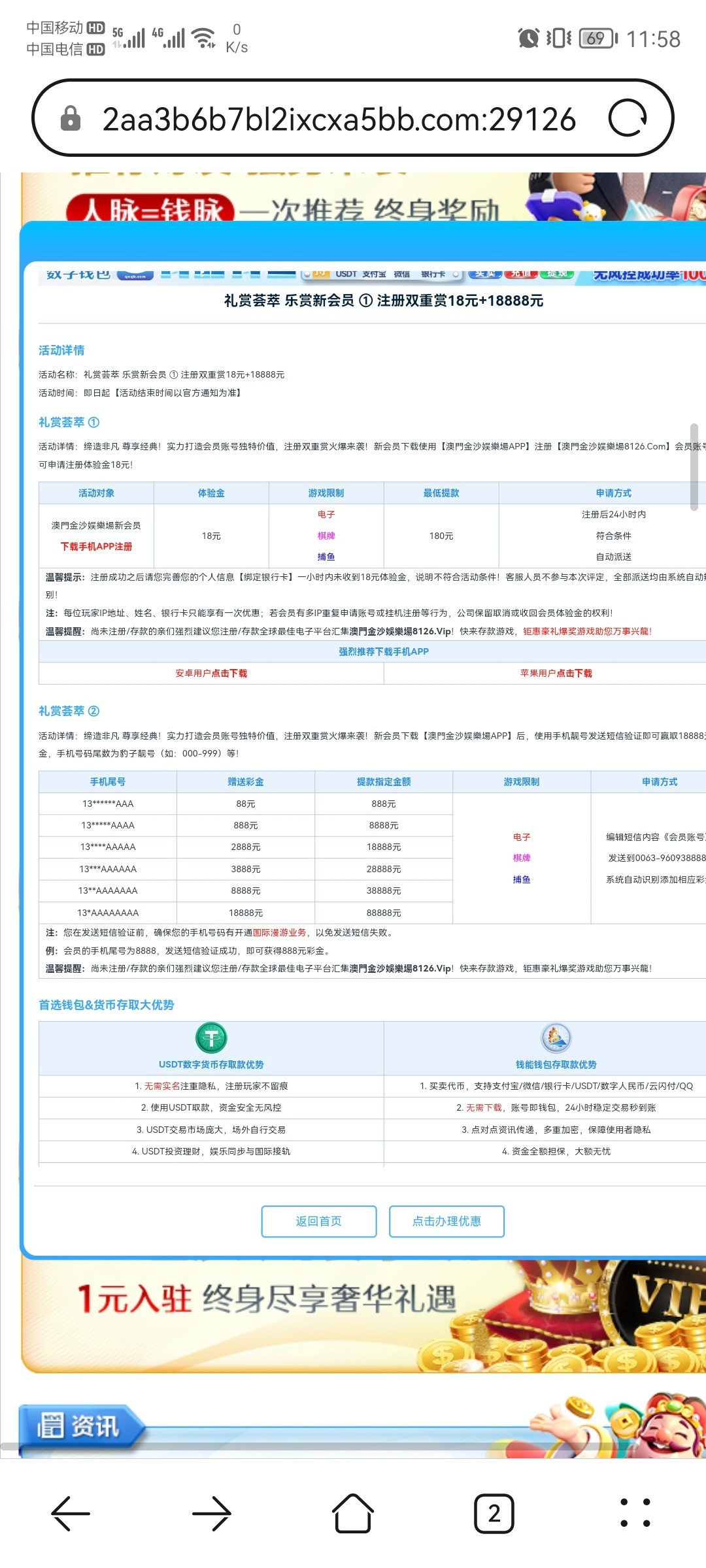Viewport: 706px width, 1568px height.
Task: Tap the padlock security icon
Action: click(x=71, y=119)
